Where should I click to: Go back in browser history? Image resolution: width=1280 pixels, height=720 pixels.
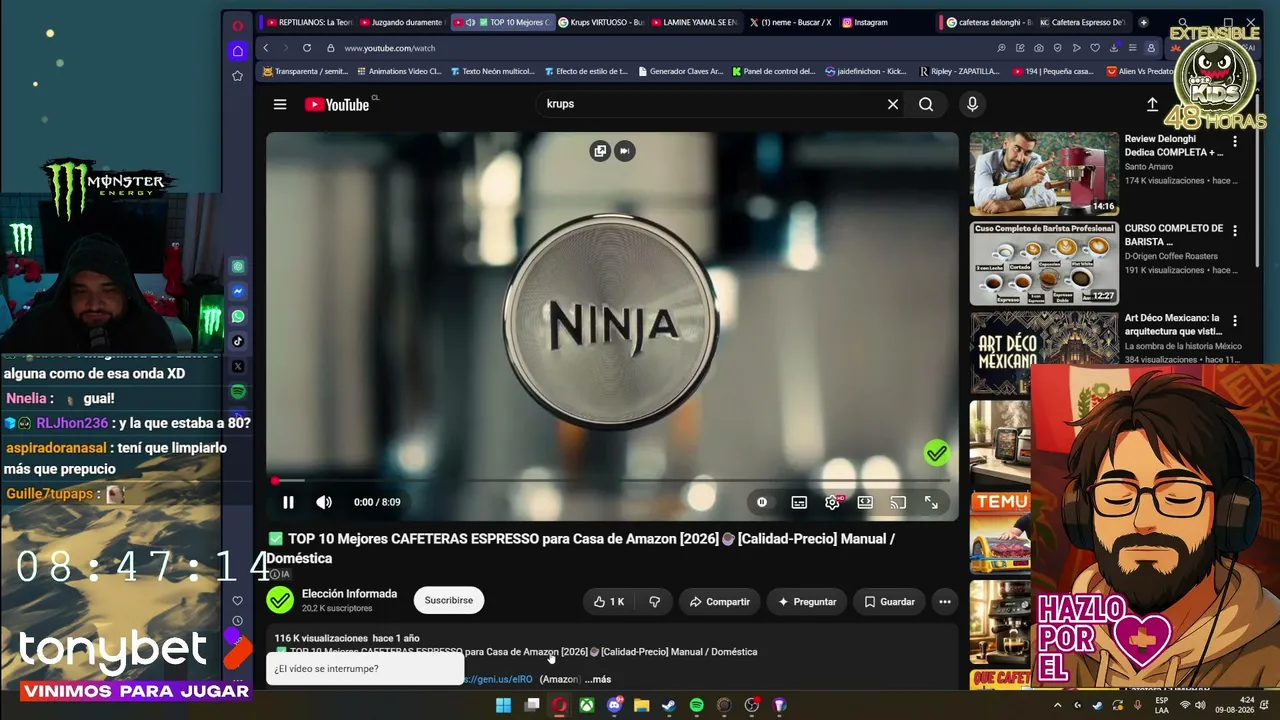coord(266,48)
